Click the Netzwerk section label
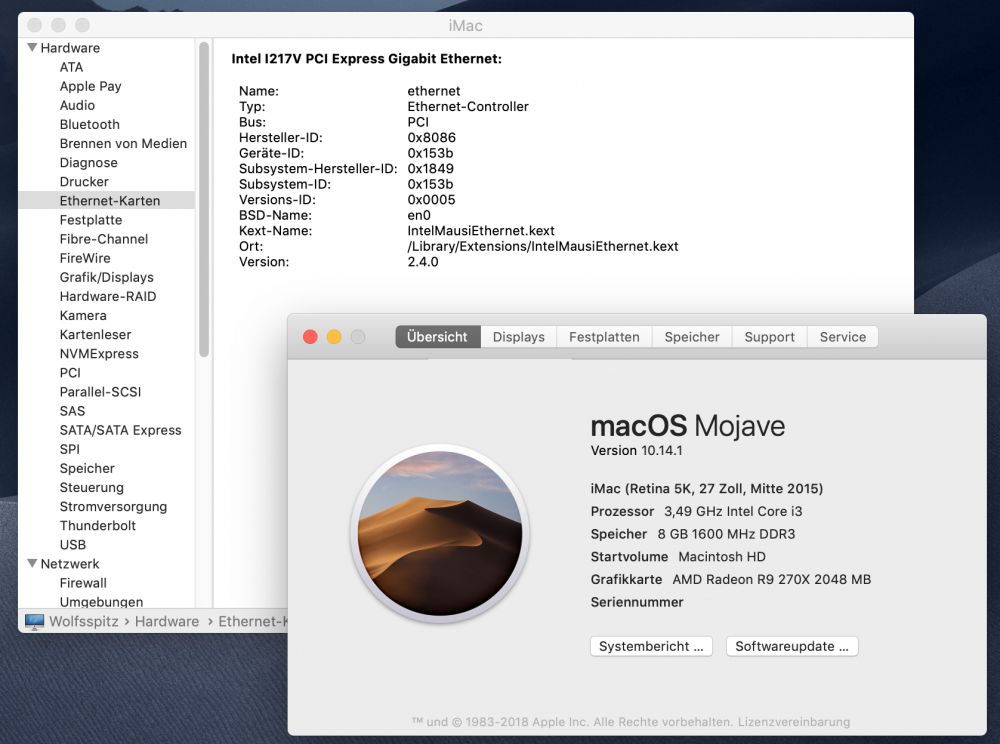 tap(70, 564)
